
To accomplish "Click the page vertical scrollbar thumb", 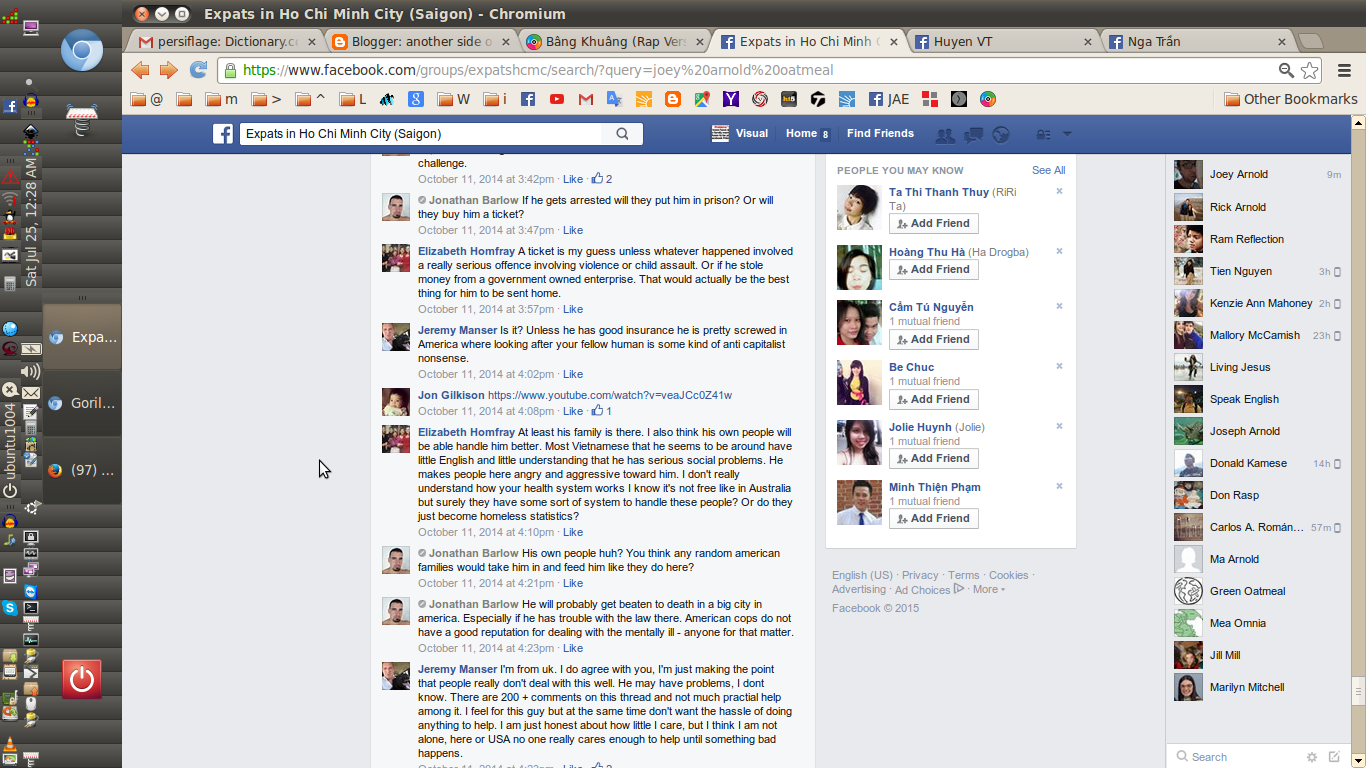I will point(1358,691).
